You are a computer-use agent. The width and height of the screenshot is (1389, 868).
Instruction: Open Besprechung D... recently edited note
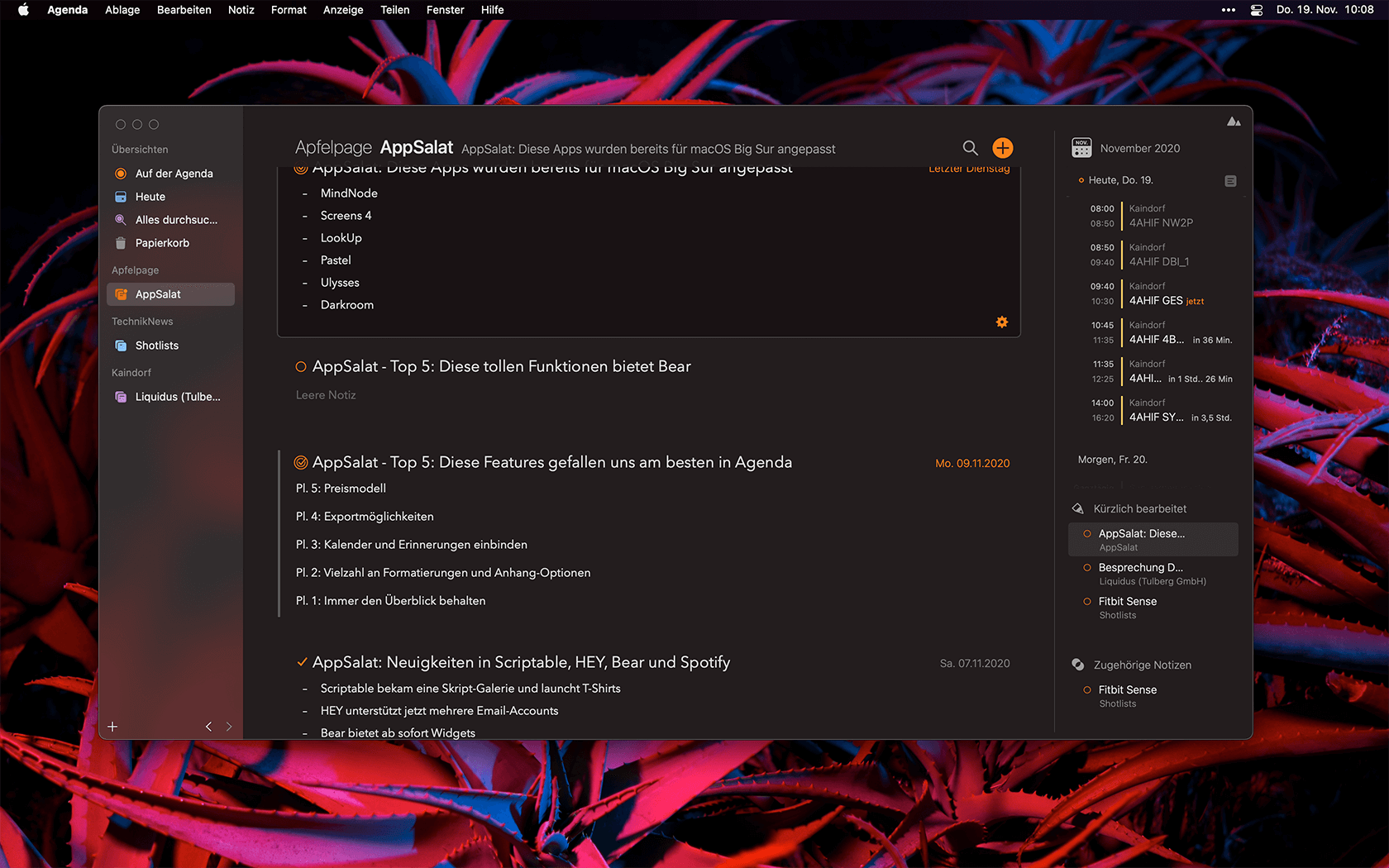coord(1140,568)
